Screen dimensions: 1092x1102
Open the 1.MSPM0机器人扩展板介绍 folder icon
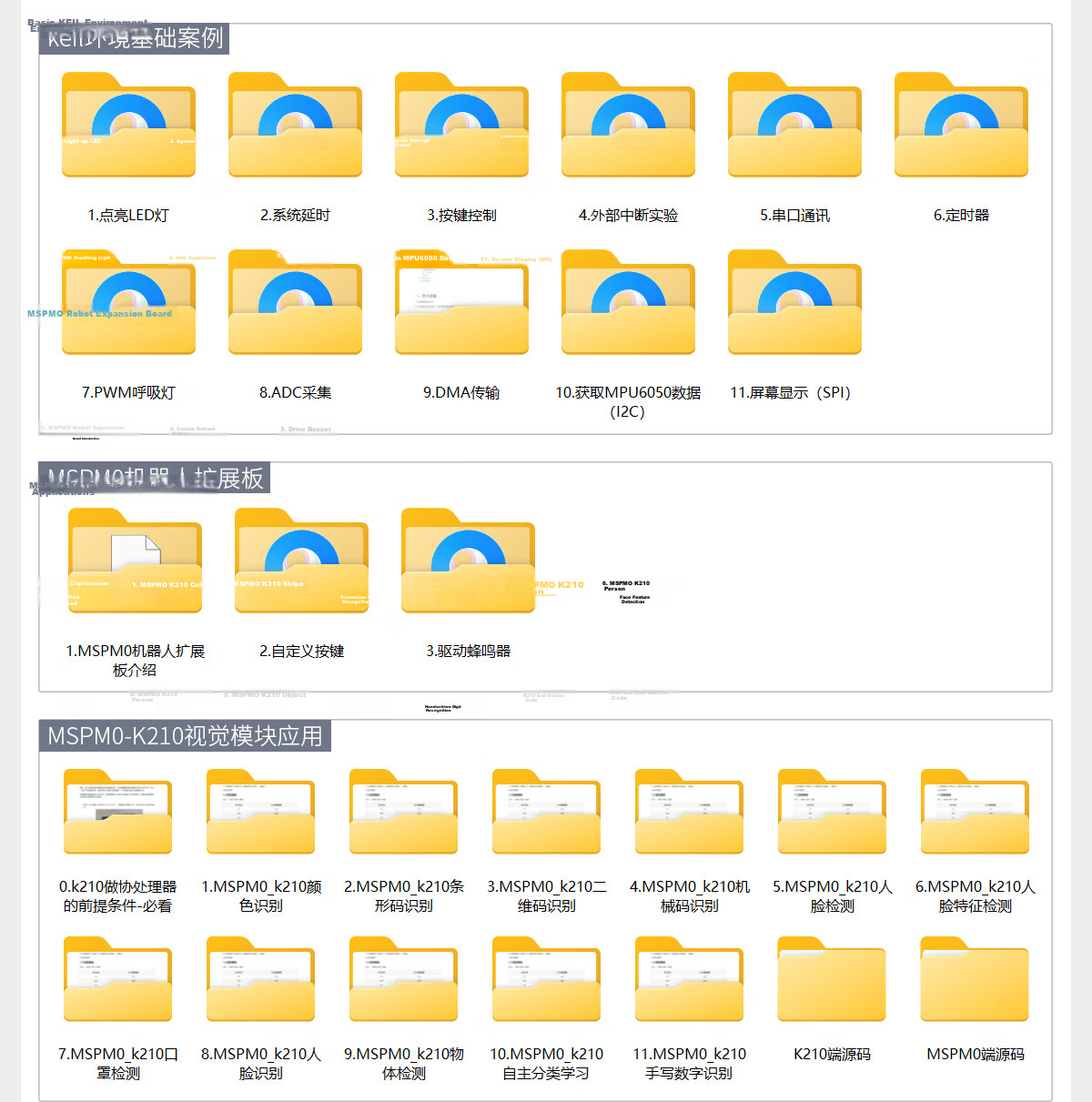pos(135,561)
